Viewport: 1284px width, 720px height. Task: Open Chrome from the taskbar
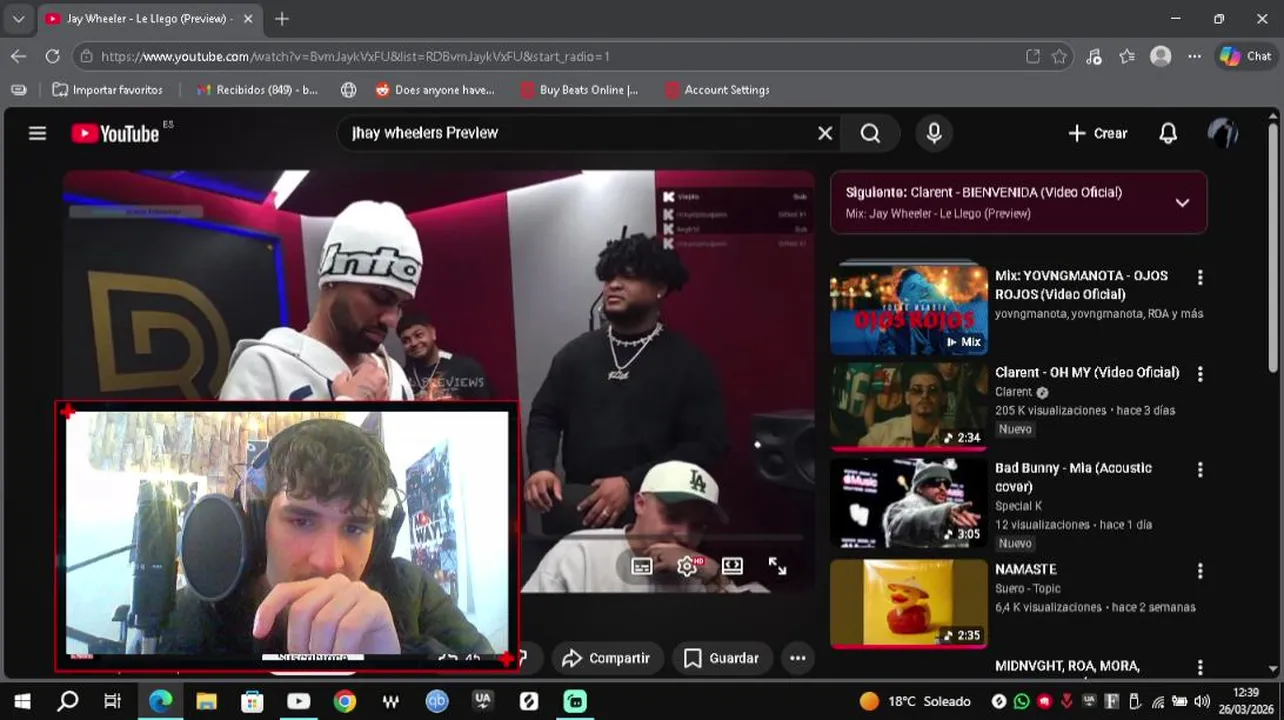pos(345,701)
